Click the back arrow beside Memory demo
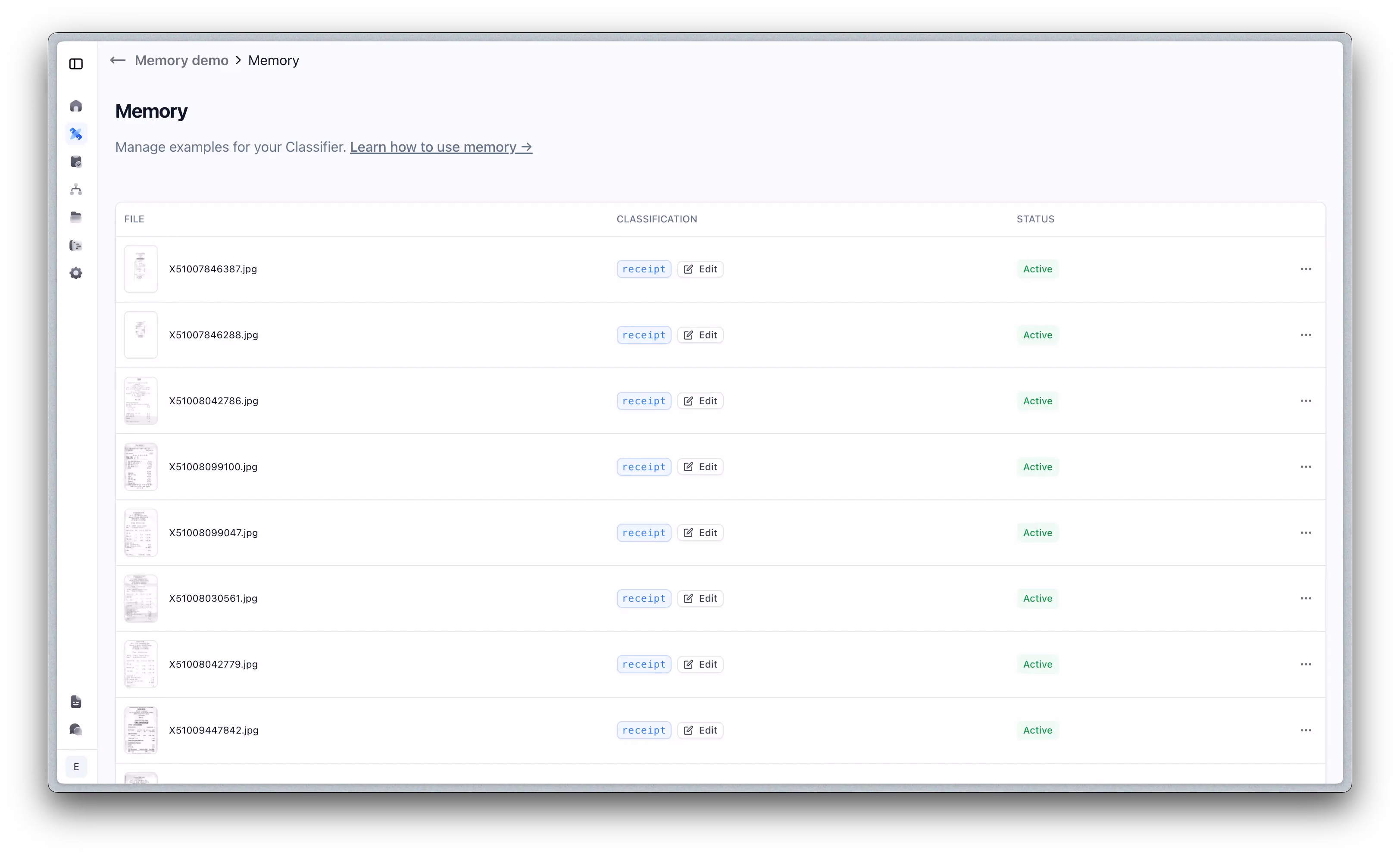Viewport: 1400px width, 856px height. tap(118, 60)
